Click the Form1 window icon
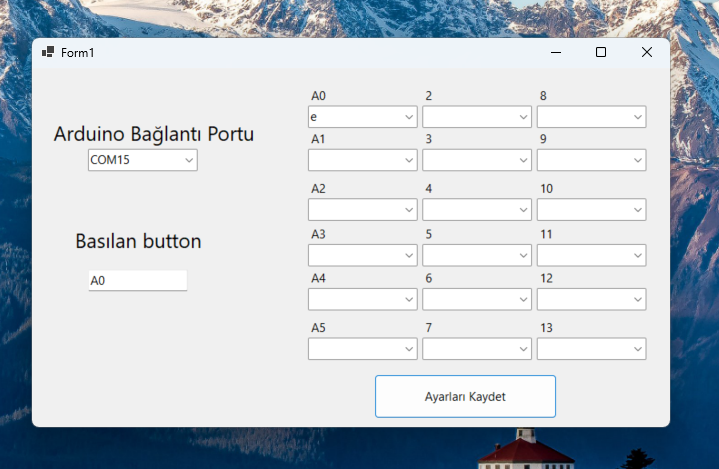719x469 pixels. click(x=48, y=52)
